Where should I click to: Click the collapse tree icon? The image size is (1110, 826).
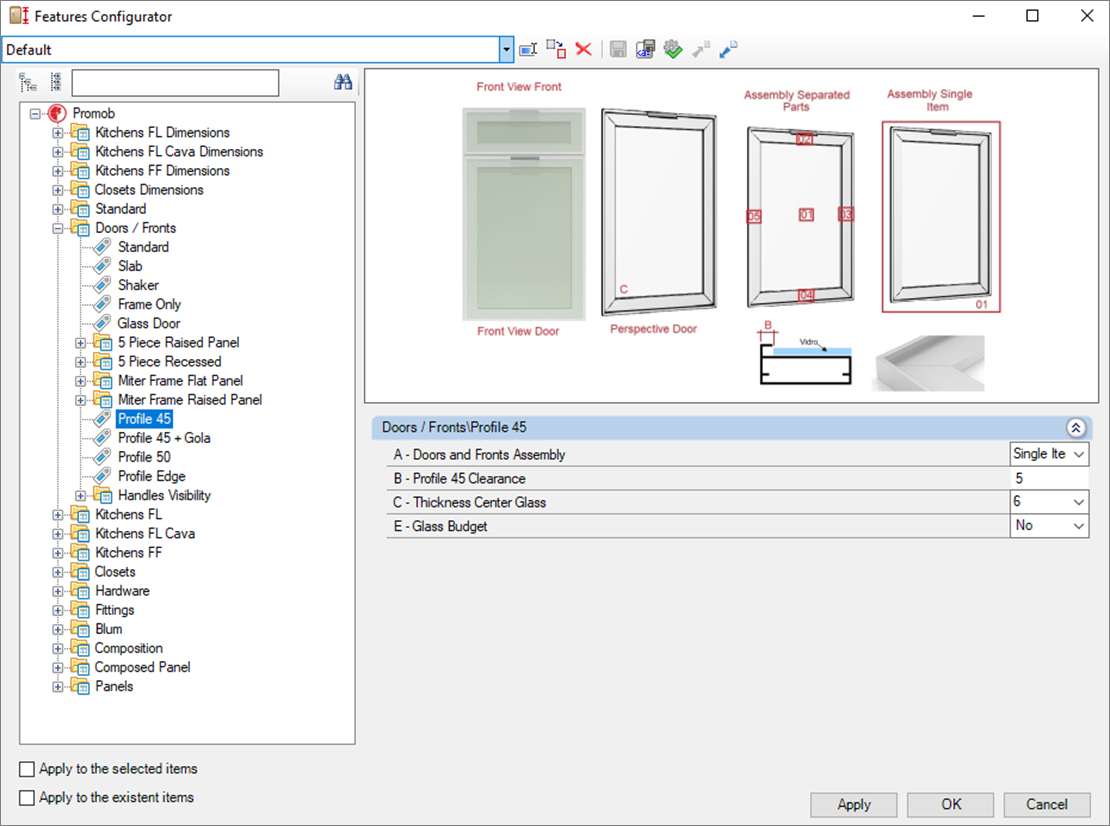pos(56,83)
